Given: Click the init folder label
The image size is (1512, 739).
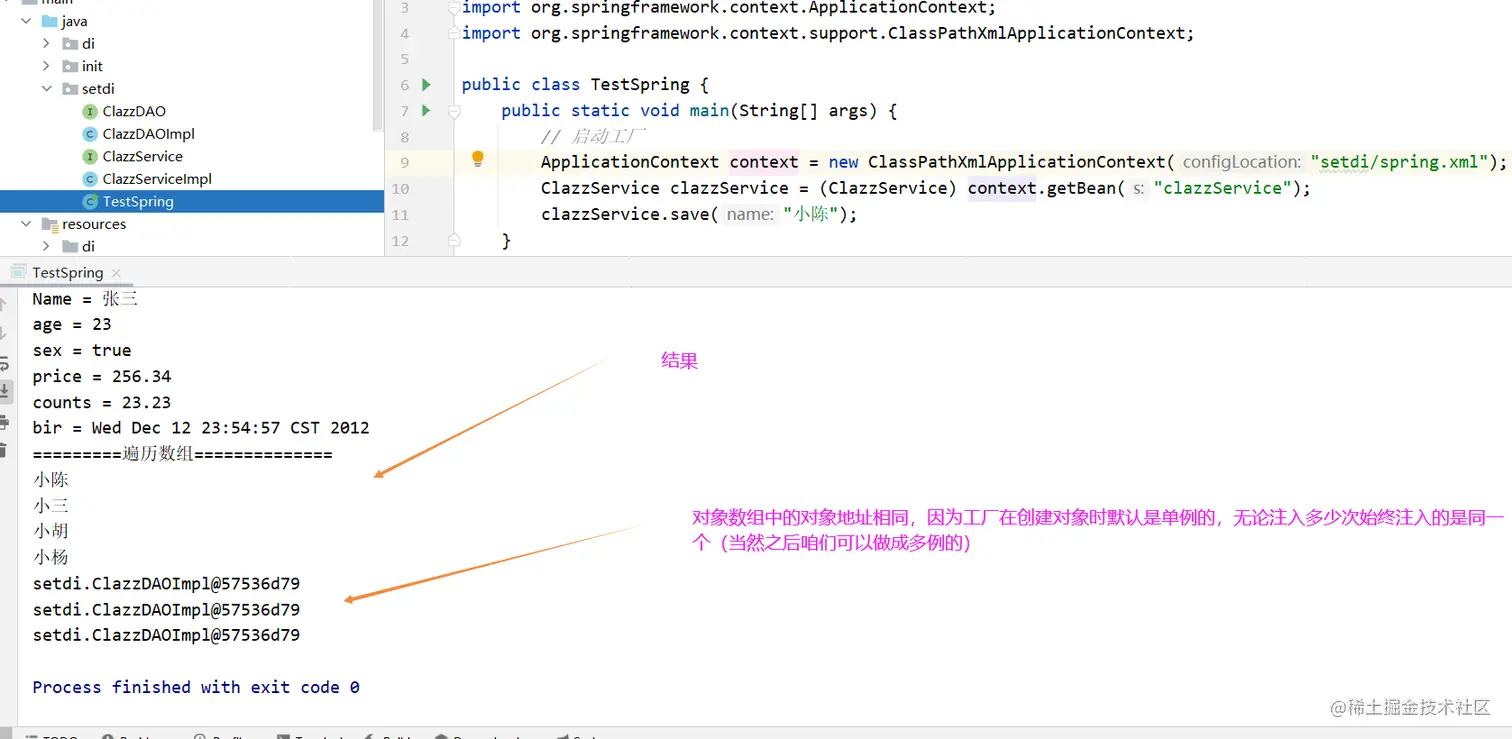Looking at the screenshot, I should pos(92,66).
